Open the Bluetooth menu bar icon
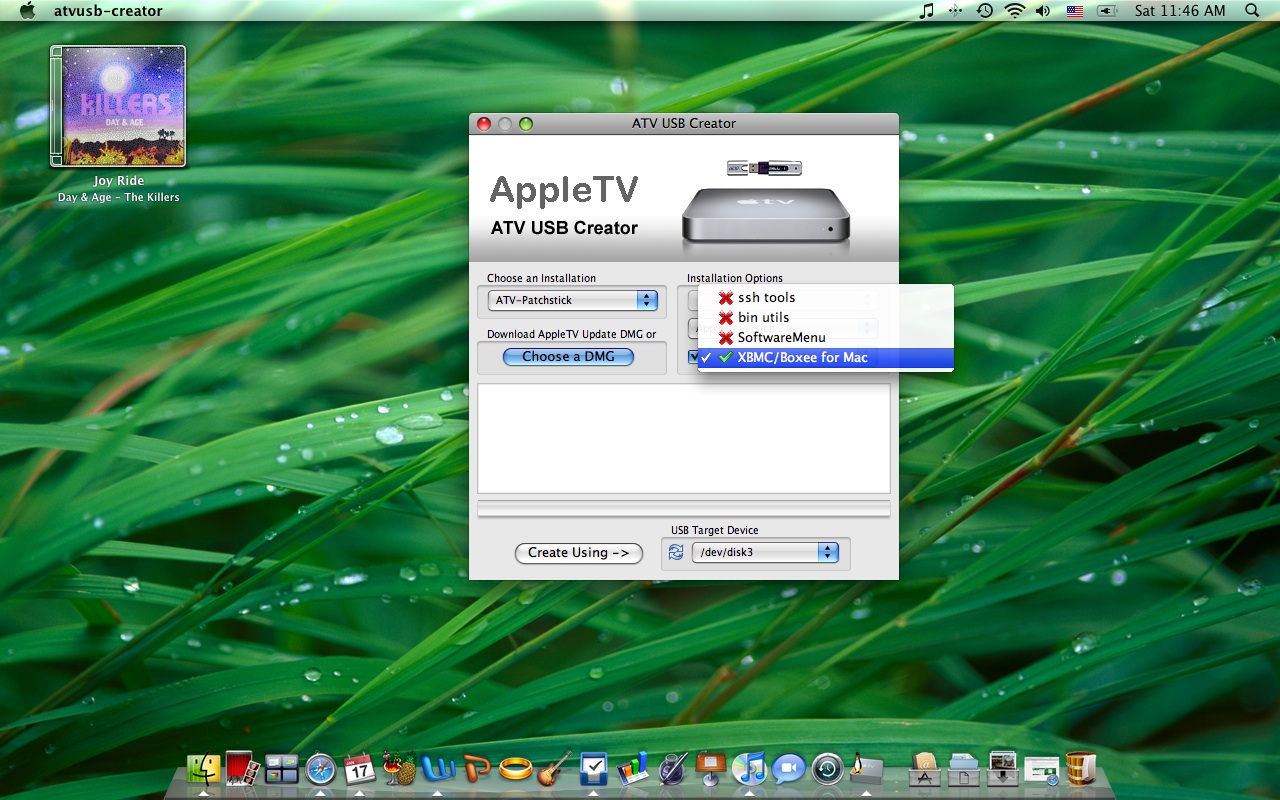The image size is (1280, 800). click(955, 11)
